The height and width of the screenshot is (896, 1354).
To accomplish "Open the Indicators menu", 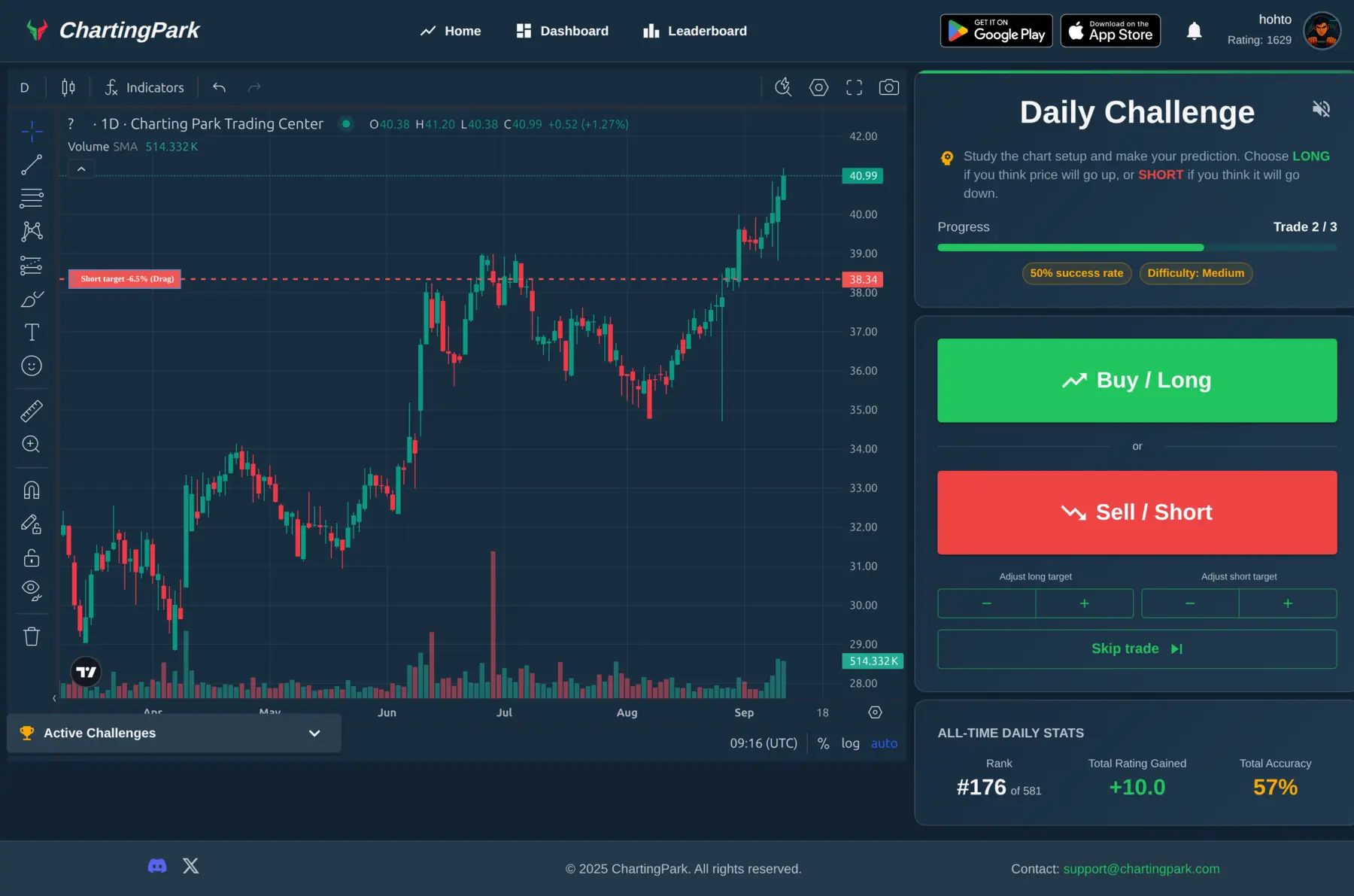I will tap(144, 87).
